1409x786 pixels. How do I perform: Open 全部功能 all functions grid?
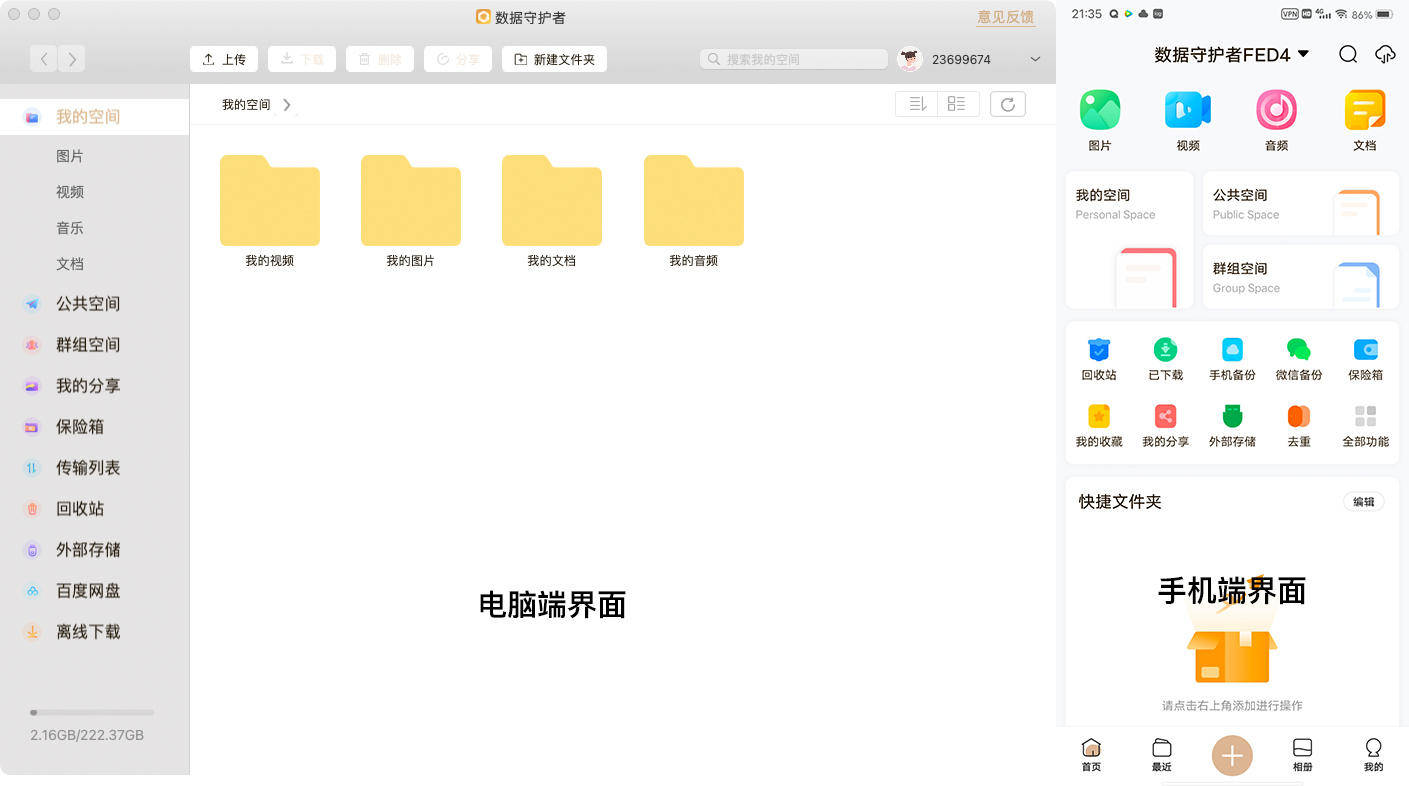1365,423
